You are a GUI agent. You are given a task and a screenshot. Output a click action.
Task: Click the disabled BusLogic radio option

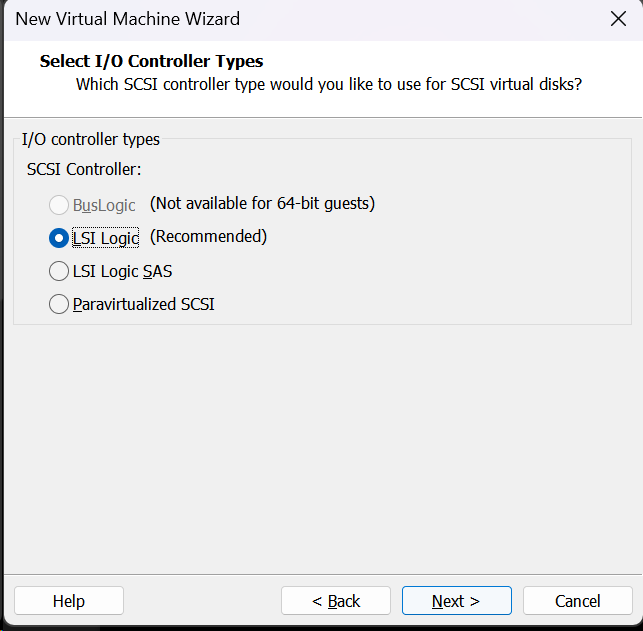click(x=59, y=205)
